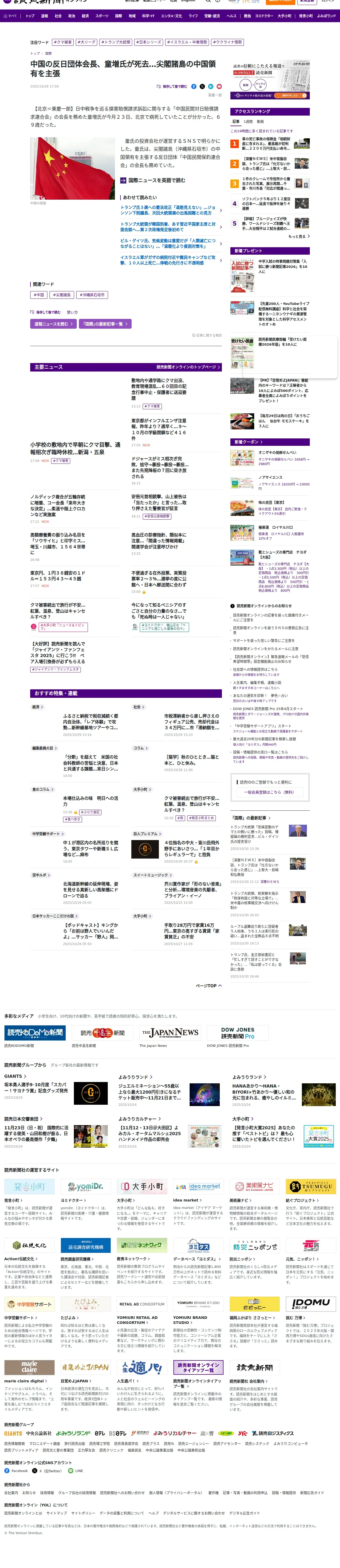Viewport: 340px width, 1568px height.
Task: Open TSUMUGU logo tile
Action: coord(311,1186)
